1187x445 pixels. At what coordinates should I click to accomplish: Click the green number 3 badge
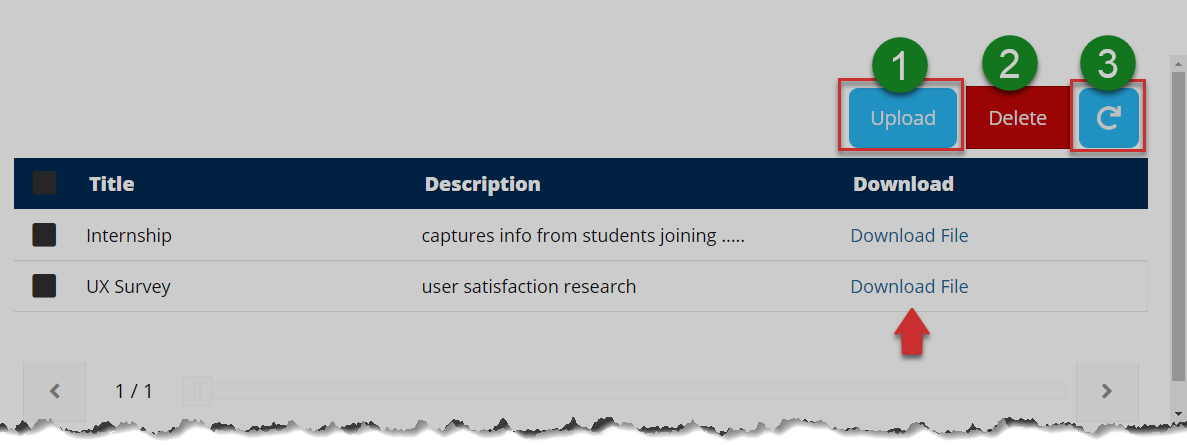[x=1107, y=66]
